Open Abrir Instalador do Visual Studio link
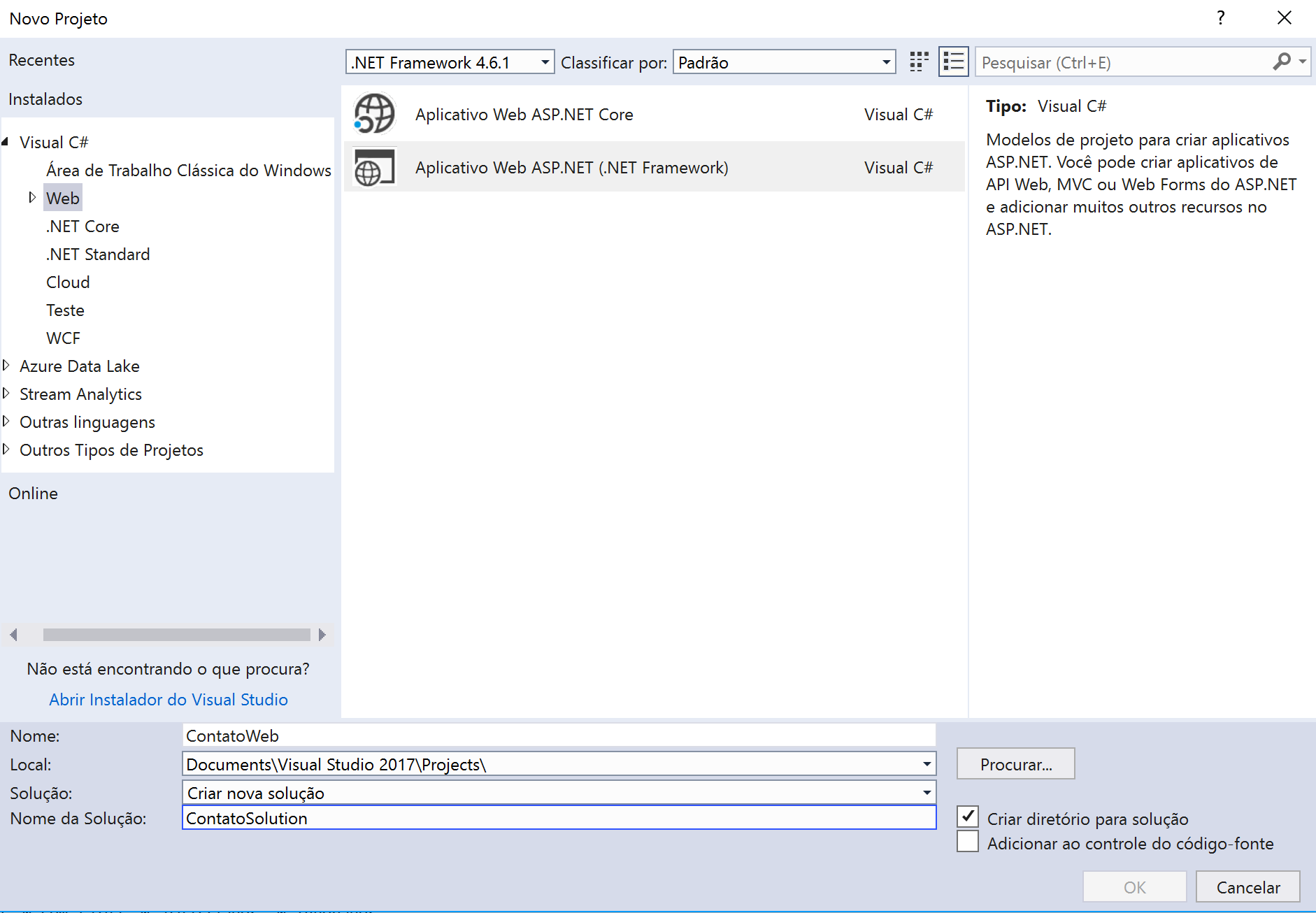Screen dimensions: 1316x913 click(169, 699)
